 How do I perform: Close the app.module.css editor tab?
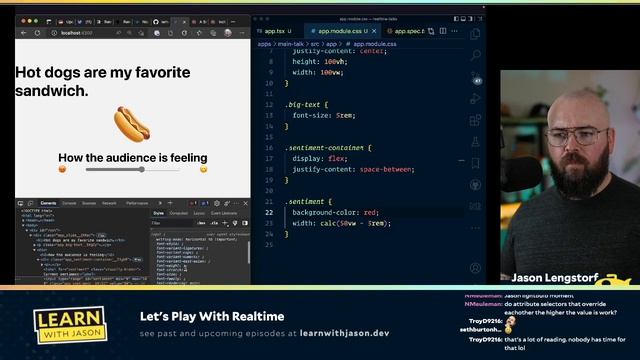[374, 31]
